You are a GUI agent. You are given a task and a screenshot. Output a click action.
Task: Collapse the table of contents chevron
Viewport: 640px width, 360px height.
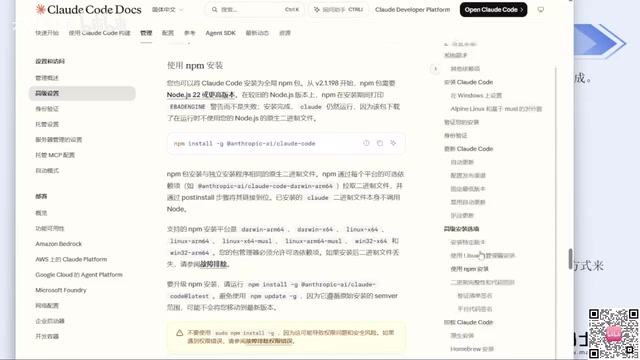(435, 69)
